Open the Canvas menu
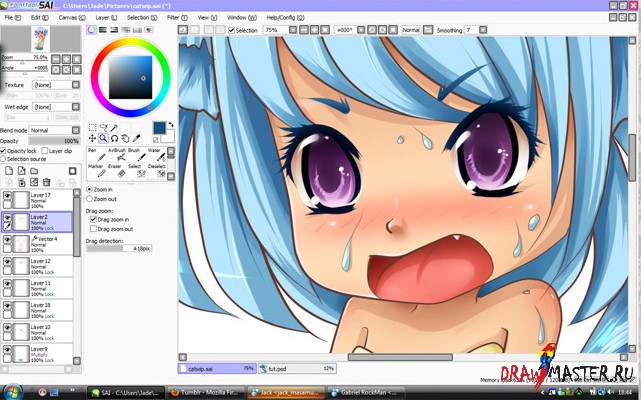Screen dimensions: 641x400 pyautogui.click(x=72, y=18)
